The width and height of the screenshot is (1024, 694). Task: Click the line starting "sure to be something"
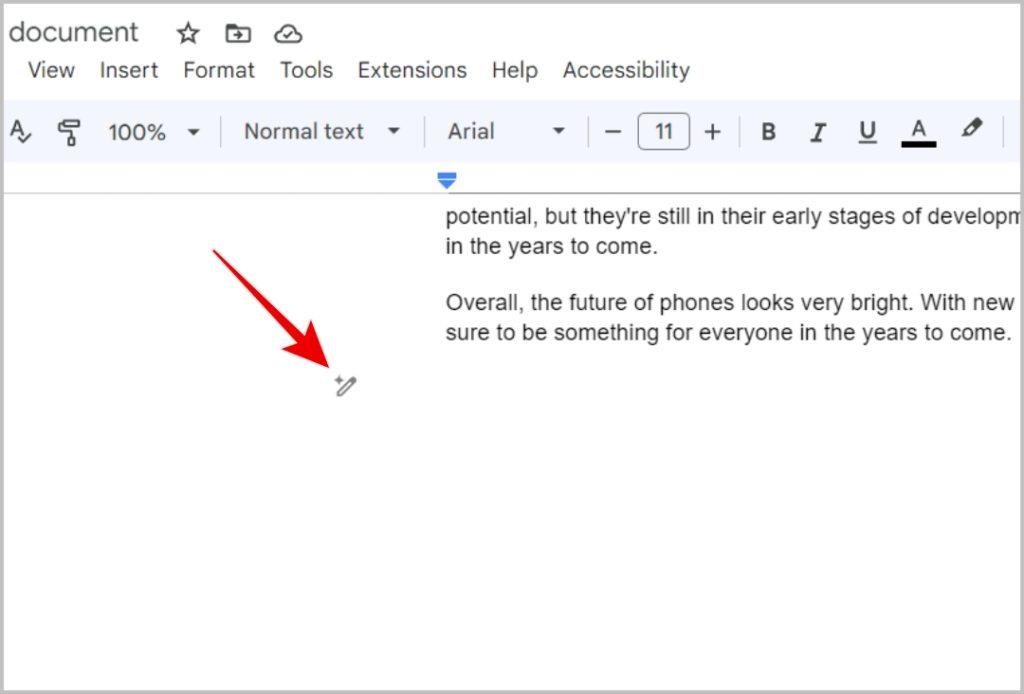pos(728,333)
